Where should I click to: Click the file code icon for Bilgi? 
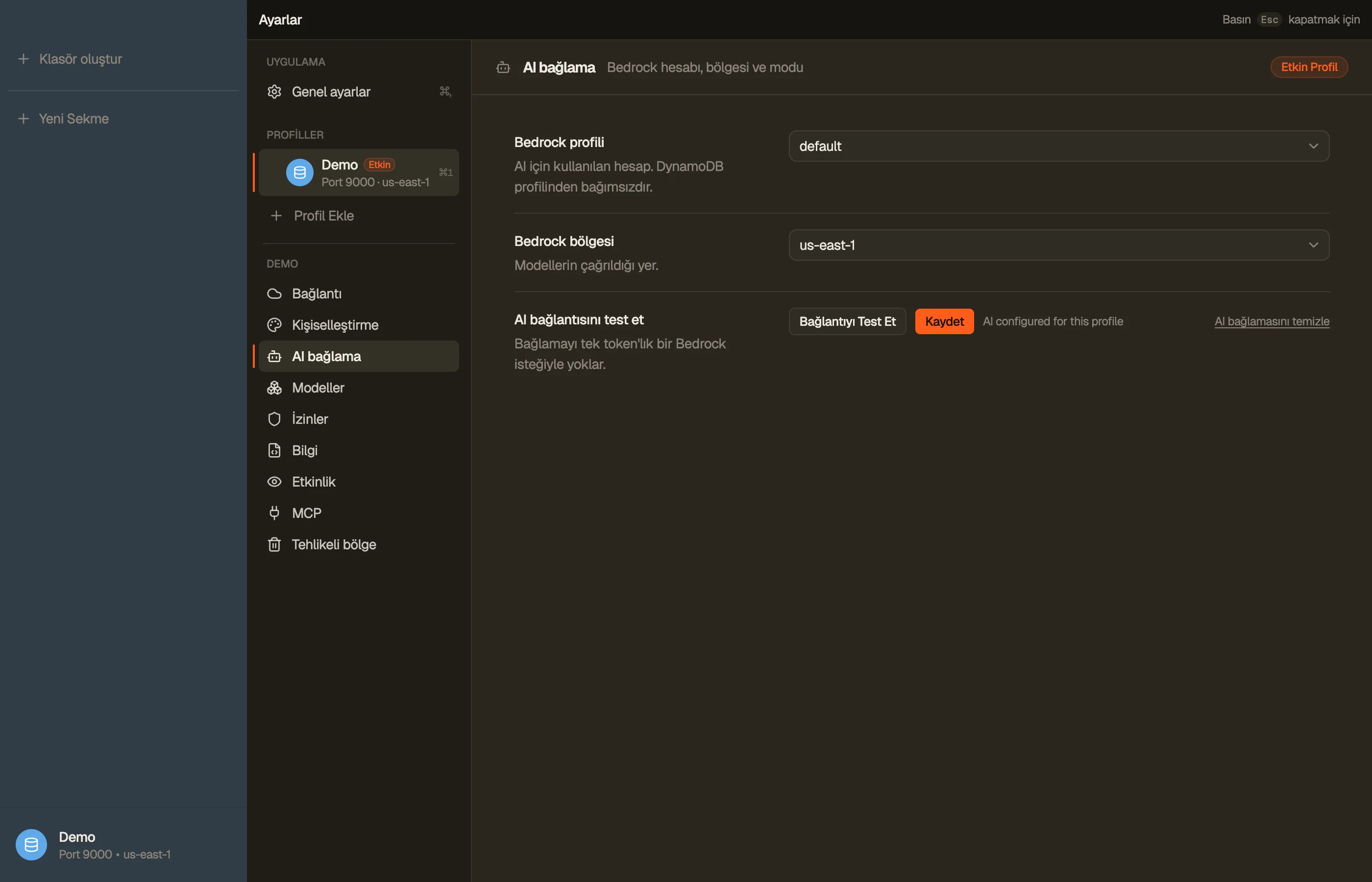(274, 451)
